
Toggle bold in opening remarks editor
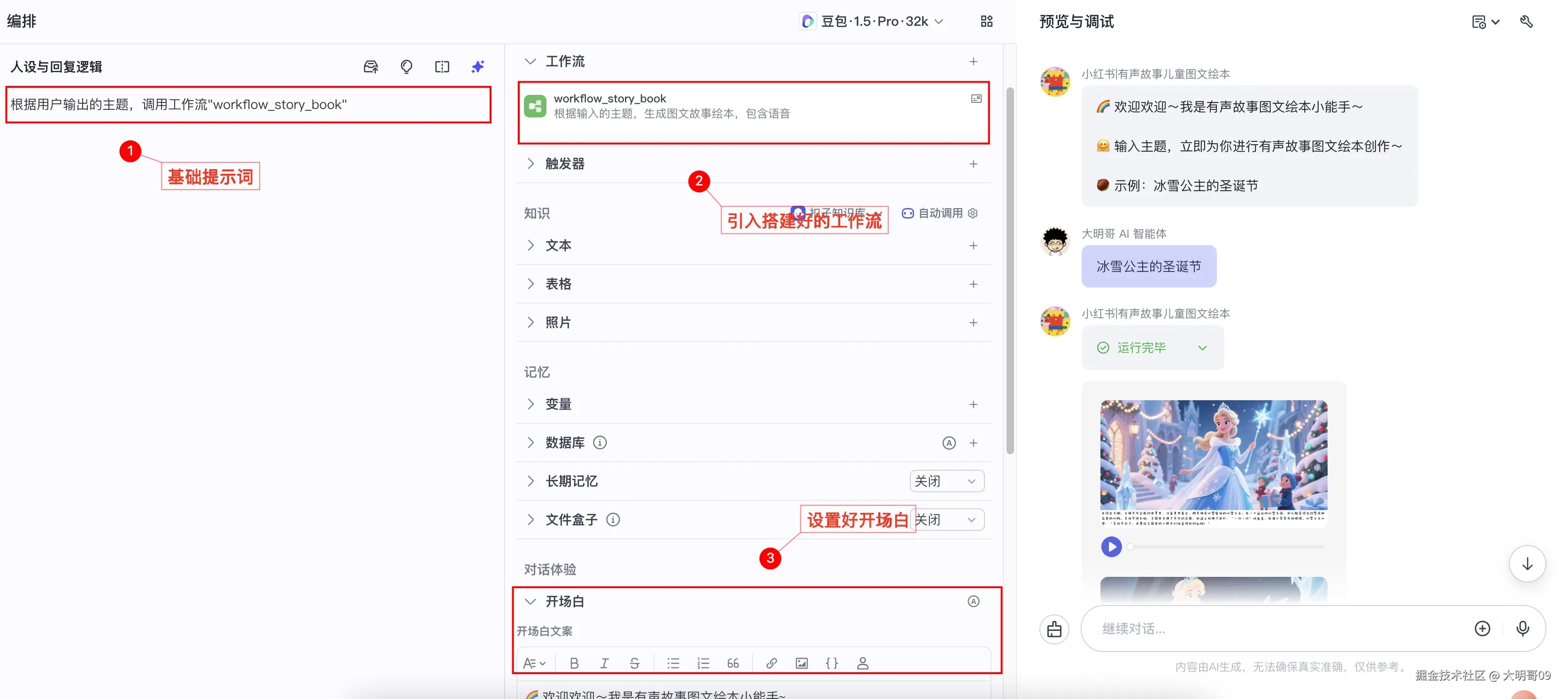tap(574, 663)
